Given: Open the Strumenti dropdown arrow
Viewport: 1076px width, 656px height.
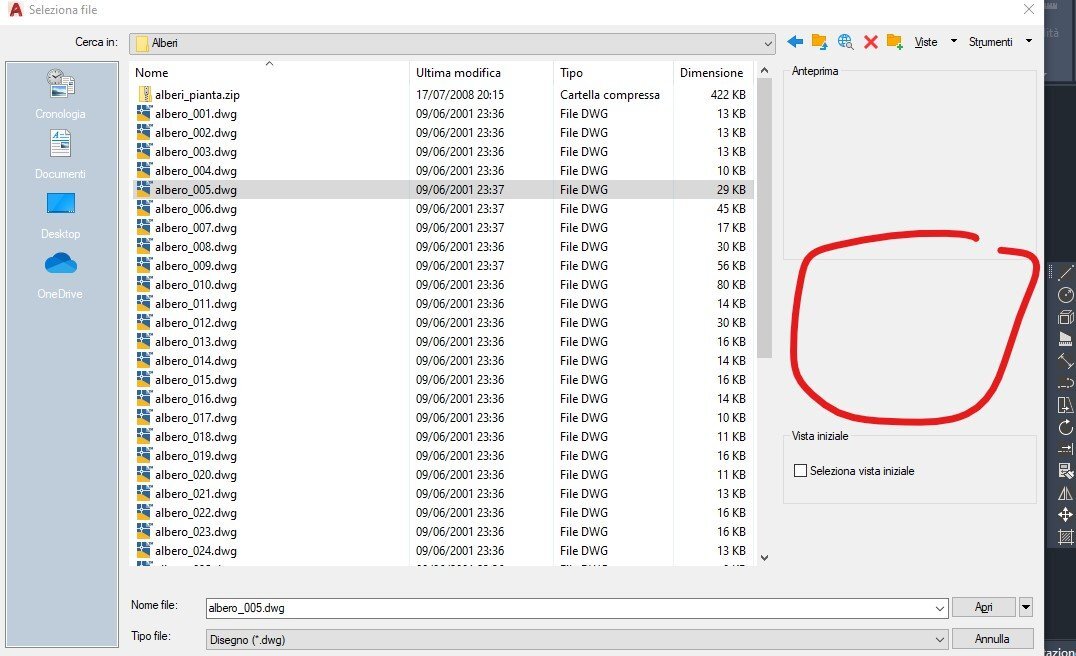Looking at the screenshot, I should (1029, 42).
